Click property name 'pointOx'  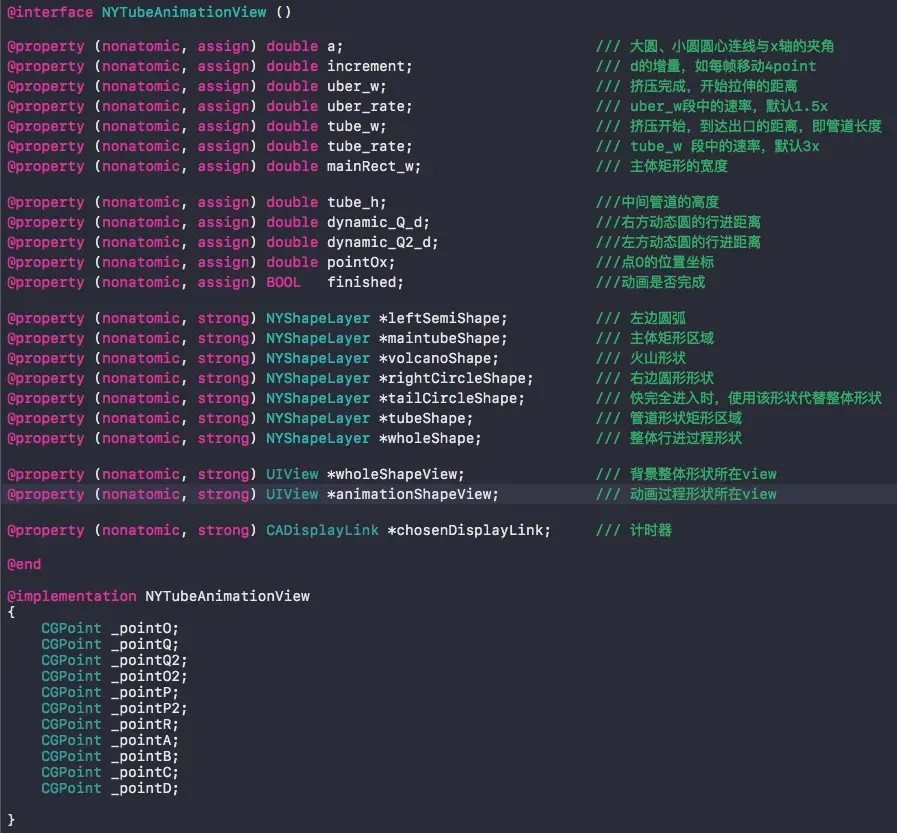pos(357,263)
